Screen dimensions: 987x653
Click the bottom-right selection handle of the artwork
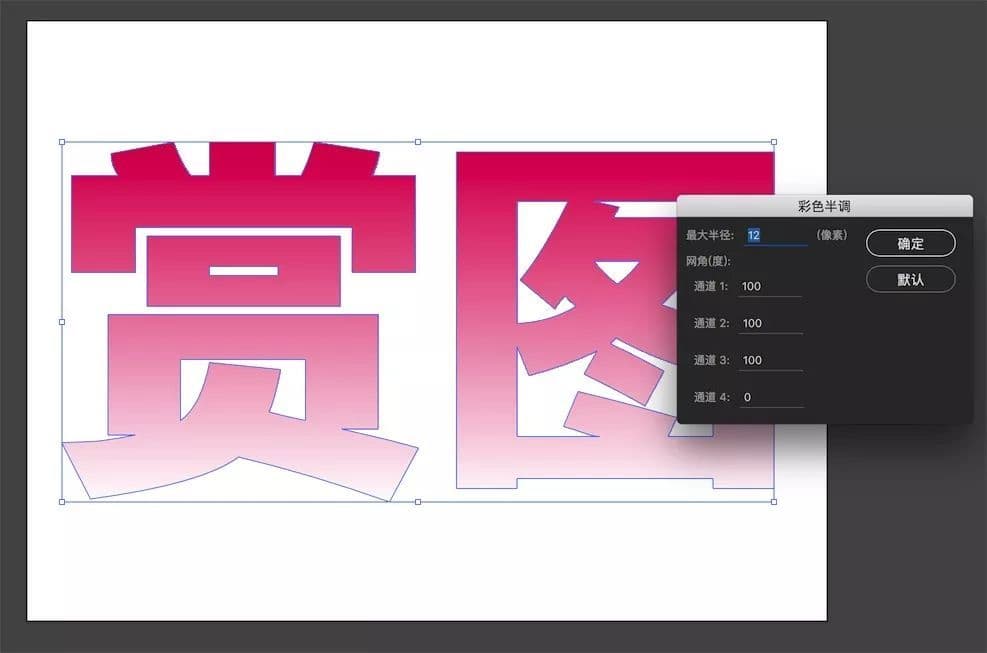[x=775, y=500]
